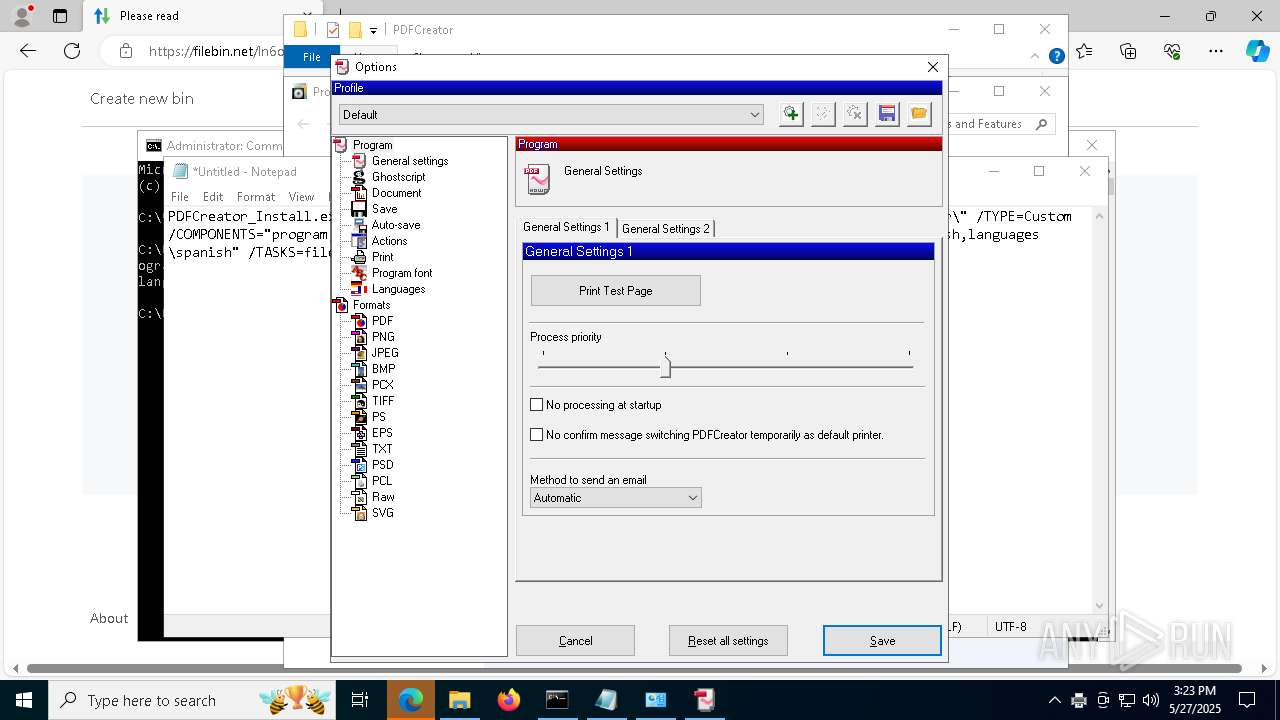Click the Edge address bar URL
This screenshot has width=1280, height=720.
tap(216, 51)
